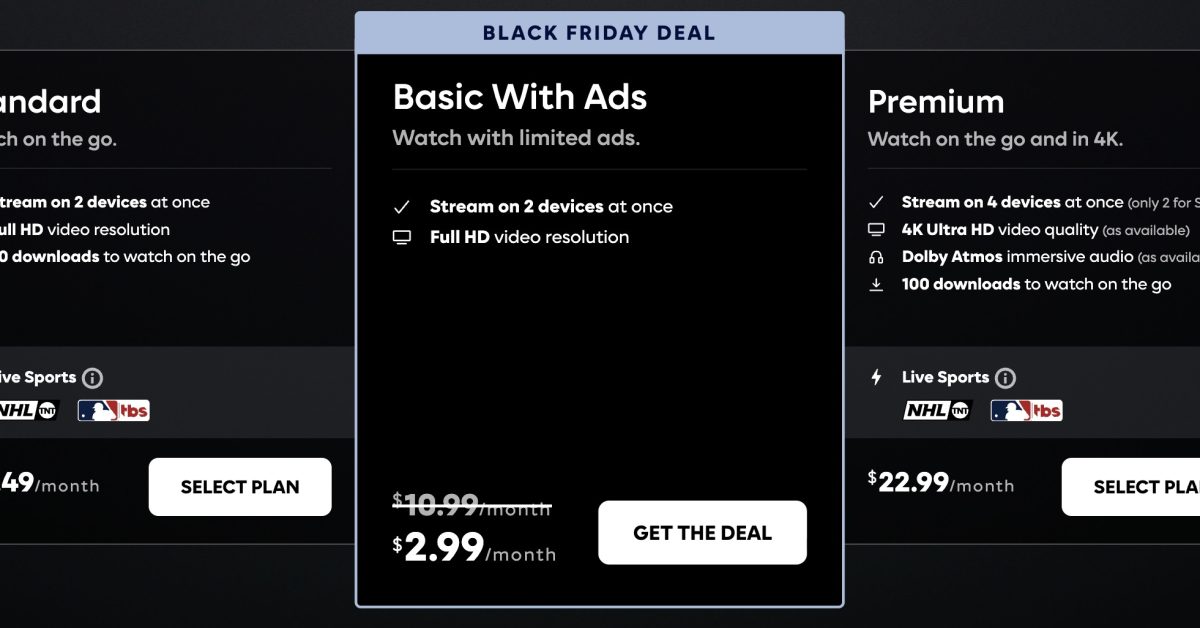
Task: Click the NHL TNT logo in Premium
Action: click(x=937, y=410)
